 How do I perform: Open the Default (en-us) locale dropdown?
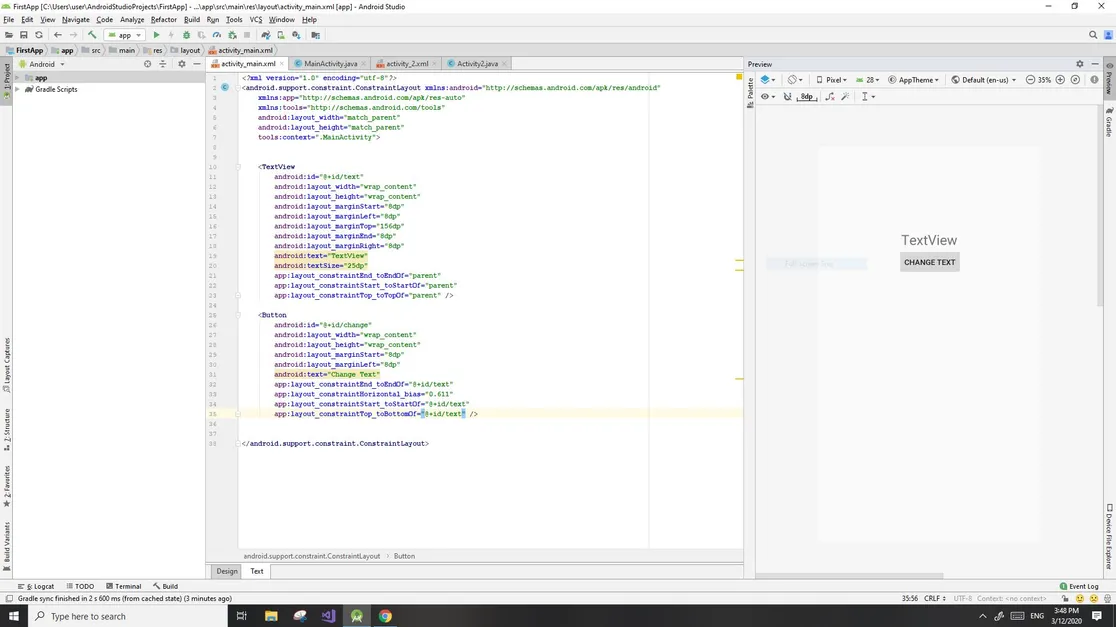pos(984,80)
